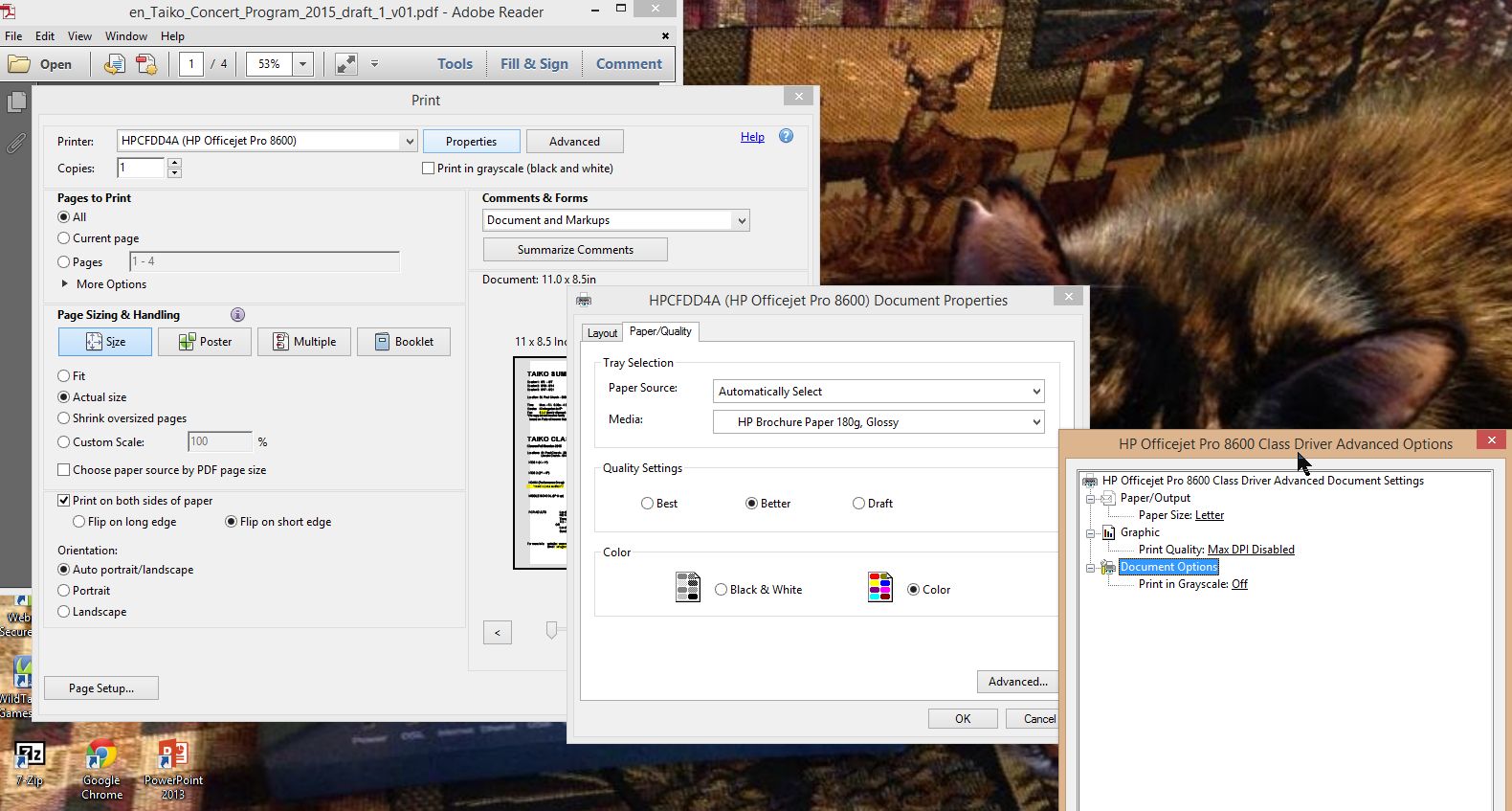Screen dimensions: 1512x811
Task: Open Google Chrome from the desktop
Action: (x=101, y=757)
